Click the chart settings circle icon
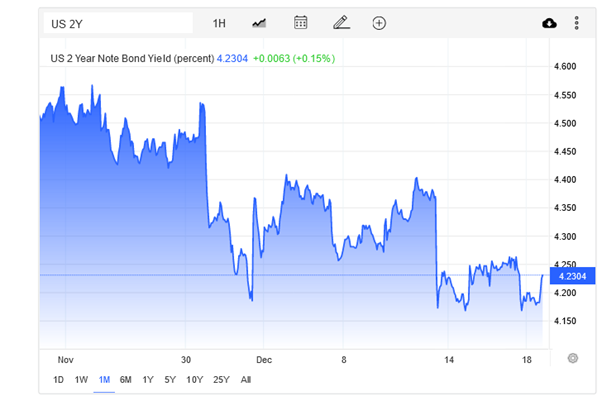 pyautogui.click(x=572, y=357)
